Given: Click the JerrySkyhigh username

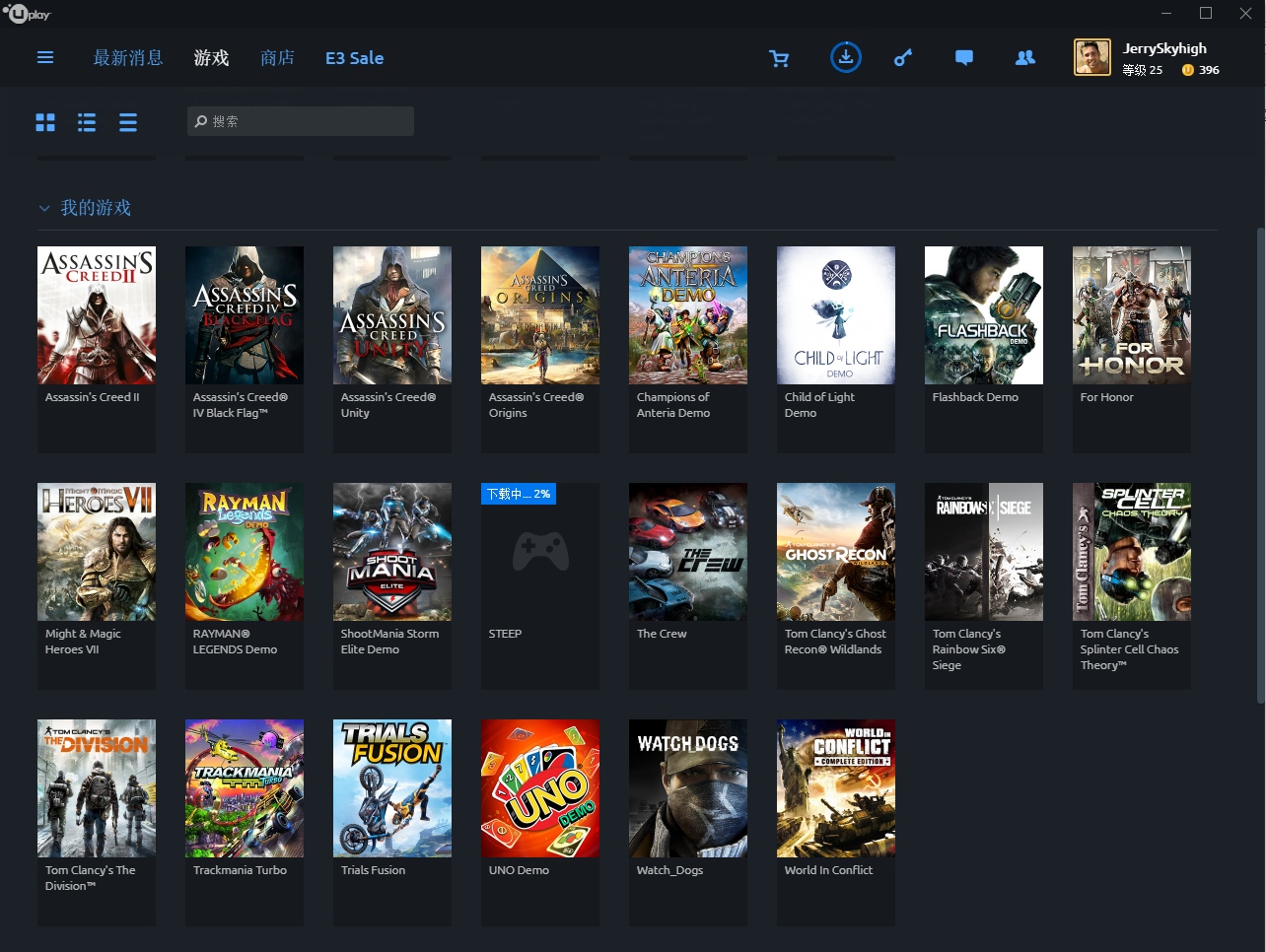Looking at the screenshot, I should [1164, 48].
